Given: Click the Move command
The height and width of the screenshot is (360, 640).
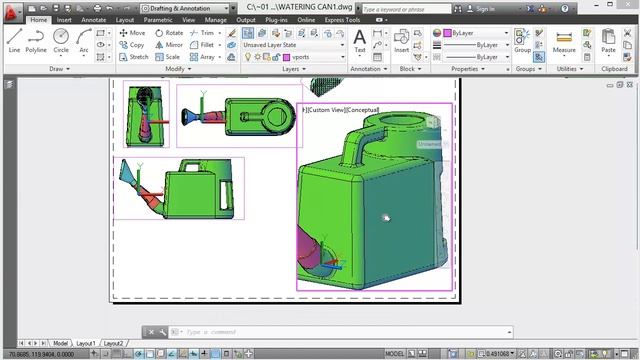Looking at the screenshot, I should pos(132,33).
